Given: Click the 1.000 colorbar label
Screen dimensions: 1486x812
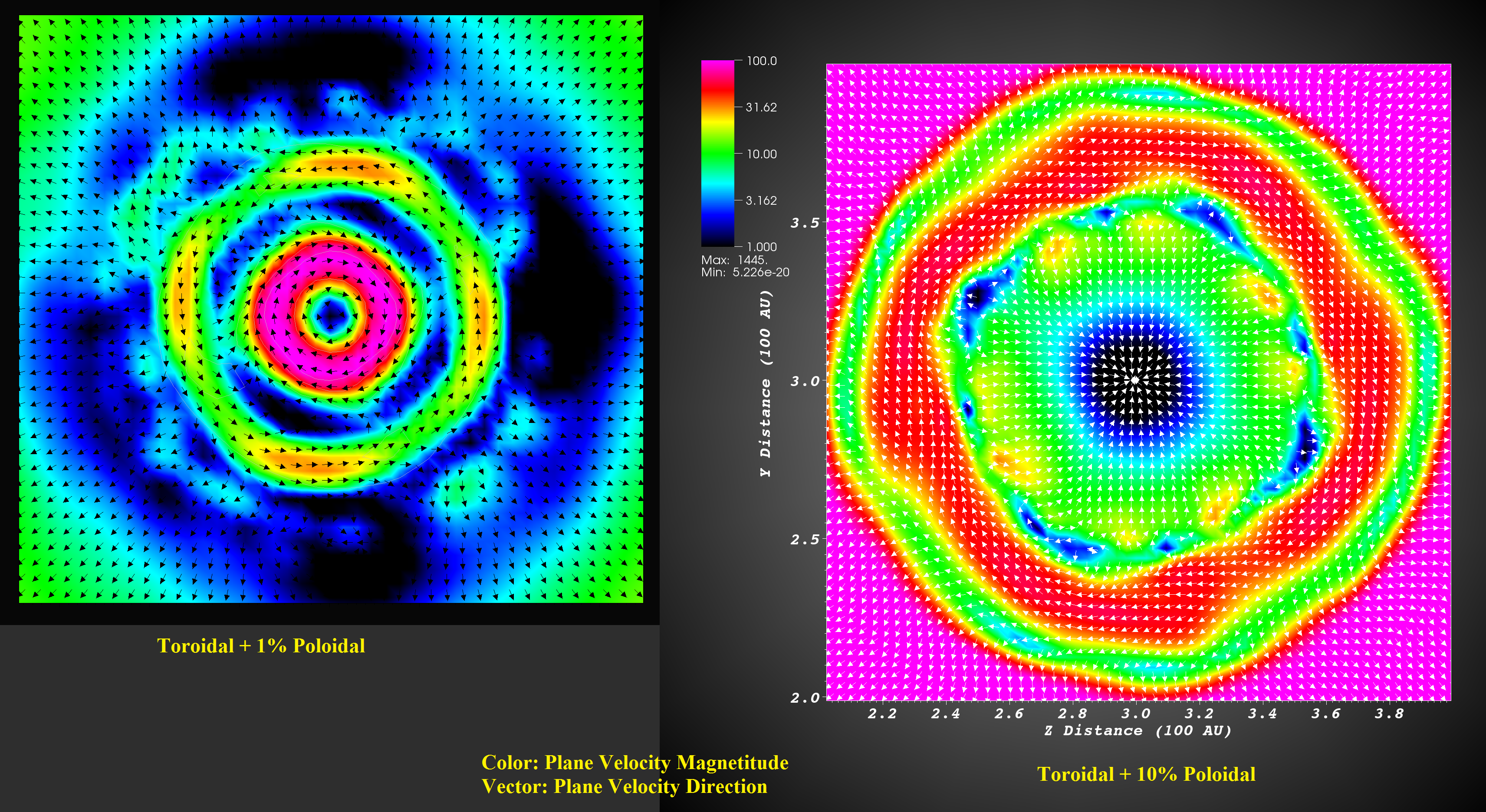Looking at the screenshot, I should coord(762,247).
